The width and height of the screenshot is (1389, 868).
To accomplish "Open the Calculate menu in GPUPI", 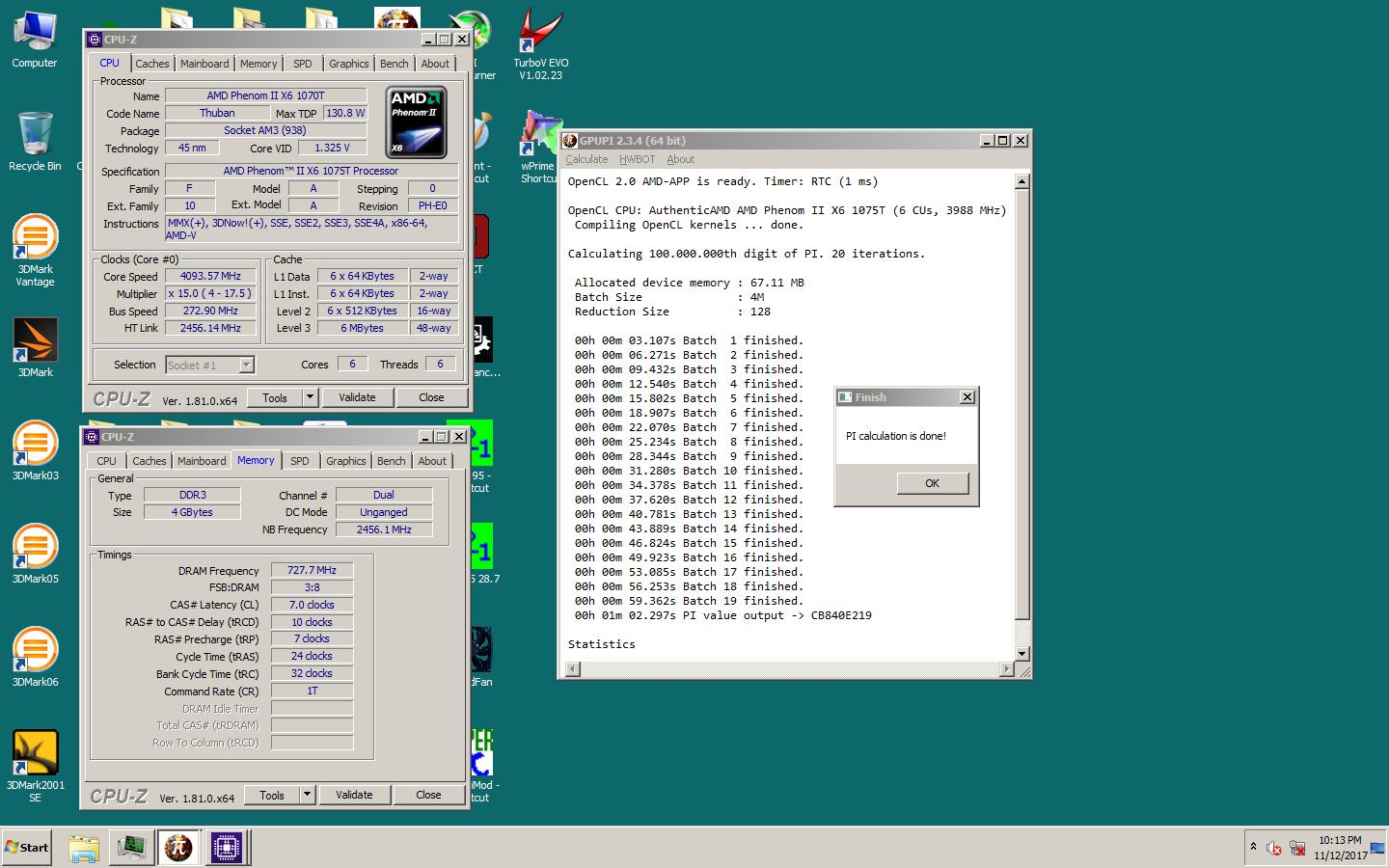I will pos(586,160).
